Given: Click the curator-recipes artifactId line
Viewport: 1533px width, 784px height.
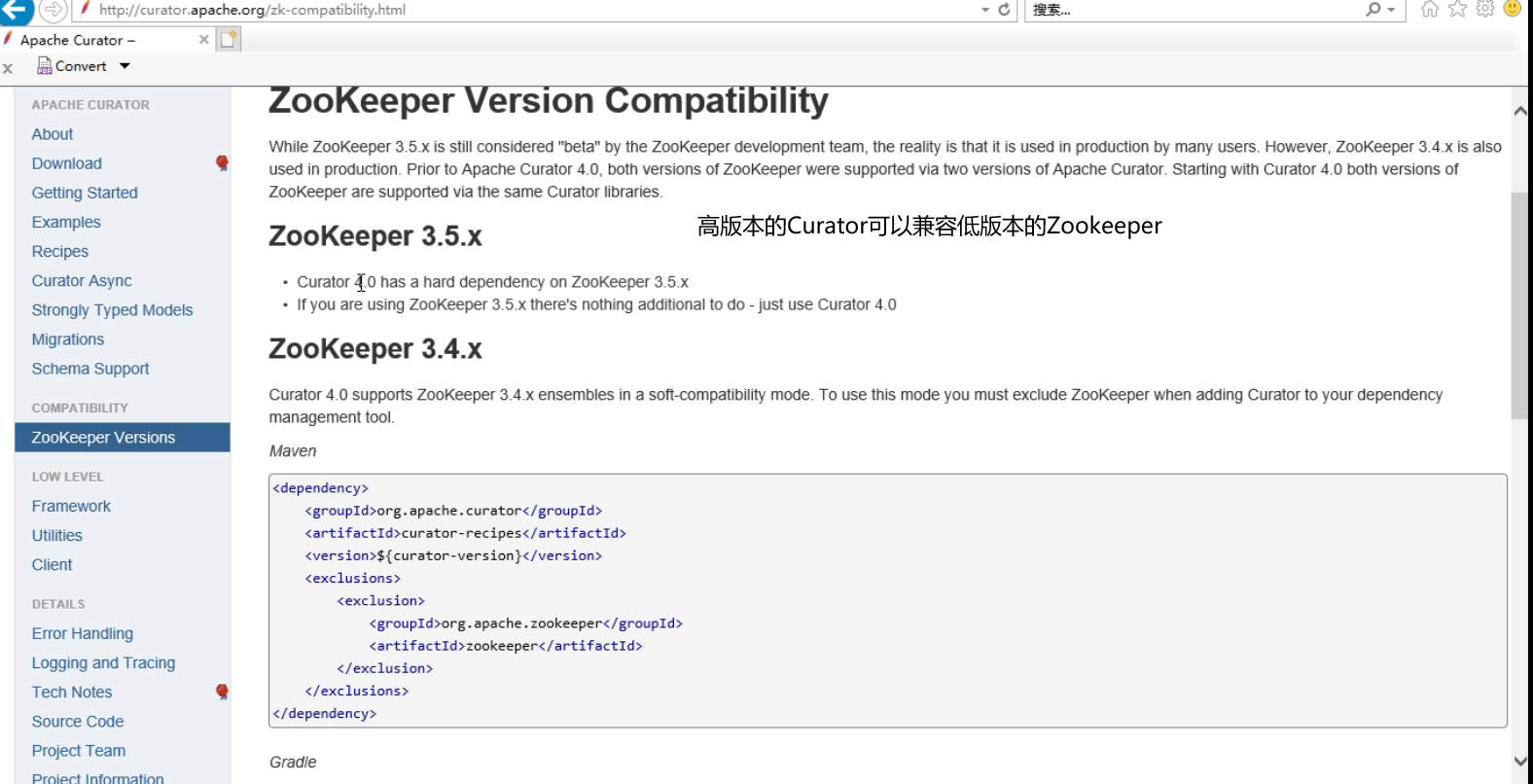Looking at the screenshot, I should (466, 533).
